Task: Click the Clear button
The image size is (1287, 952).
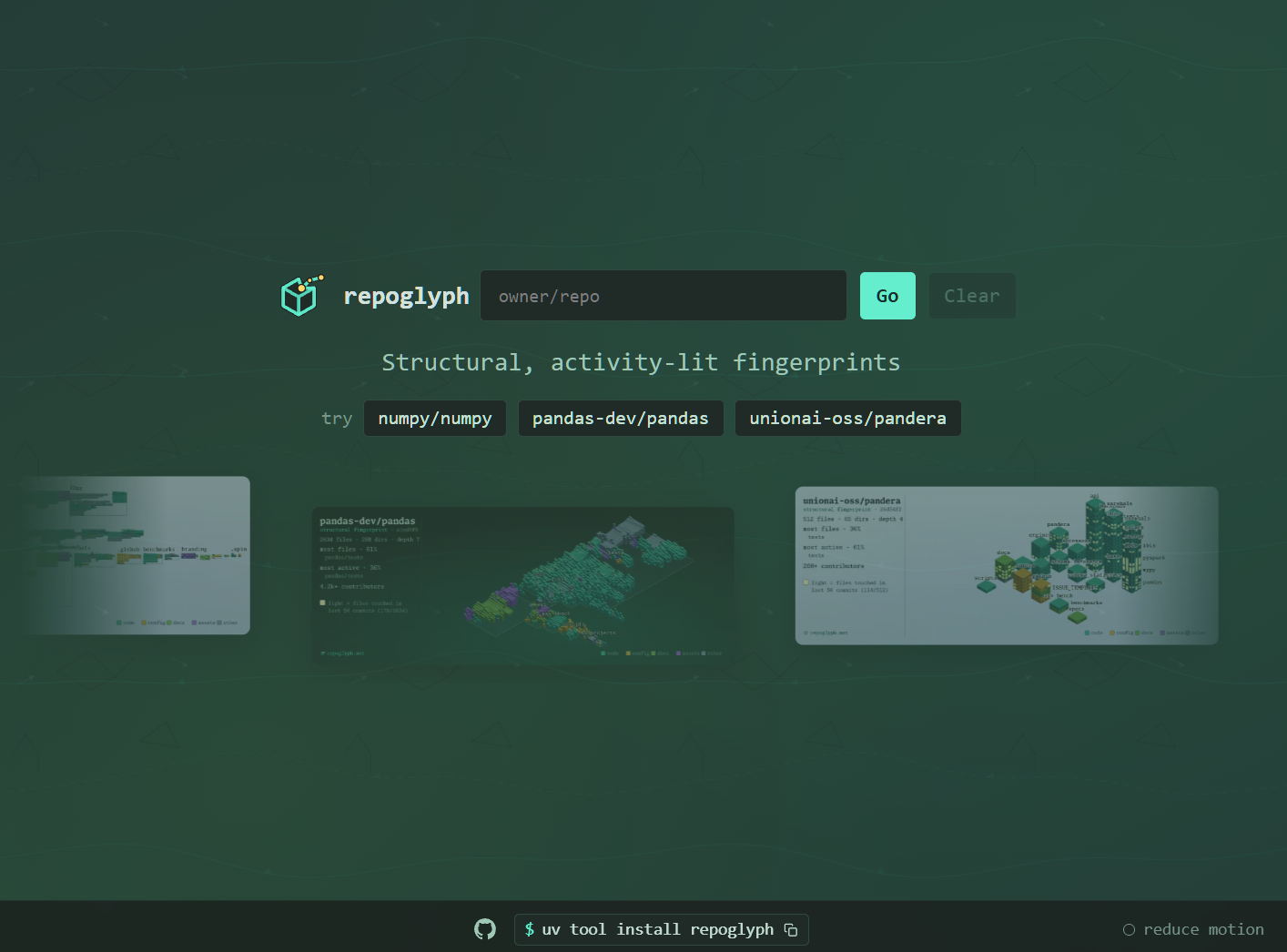Action: coord(971,296)
